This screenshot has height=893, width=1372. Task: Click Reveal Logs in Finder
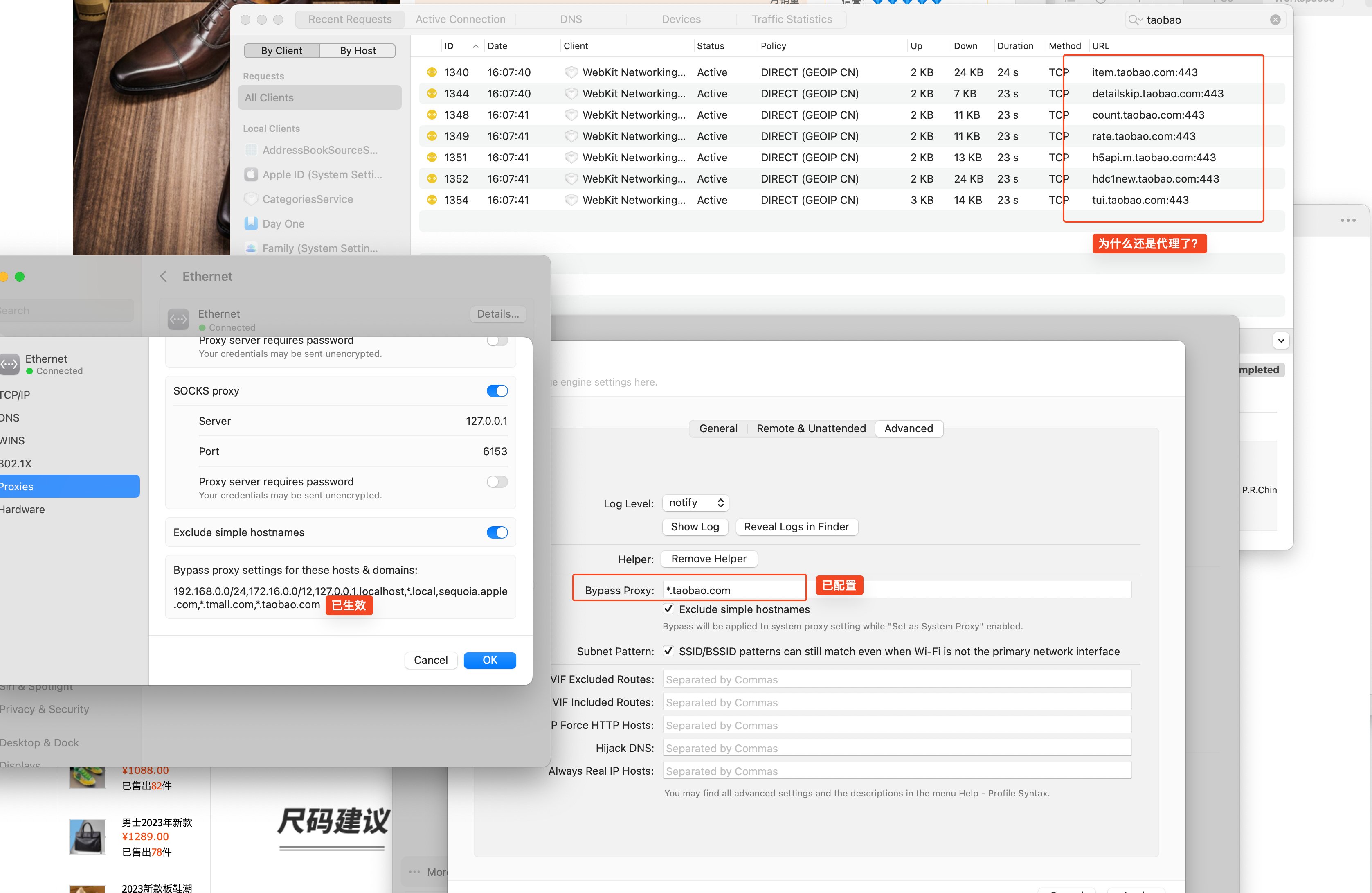(796, 526)
